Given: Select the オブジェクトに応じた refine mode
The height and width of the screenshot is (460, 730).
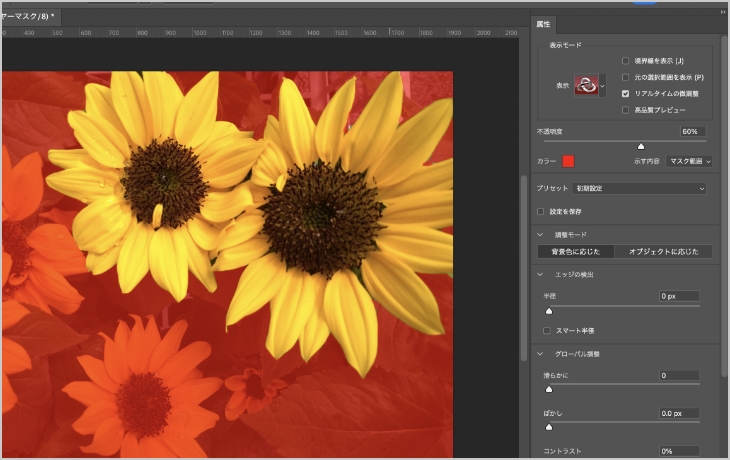Looking at the screenshot, I should click(663, 251).
